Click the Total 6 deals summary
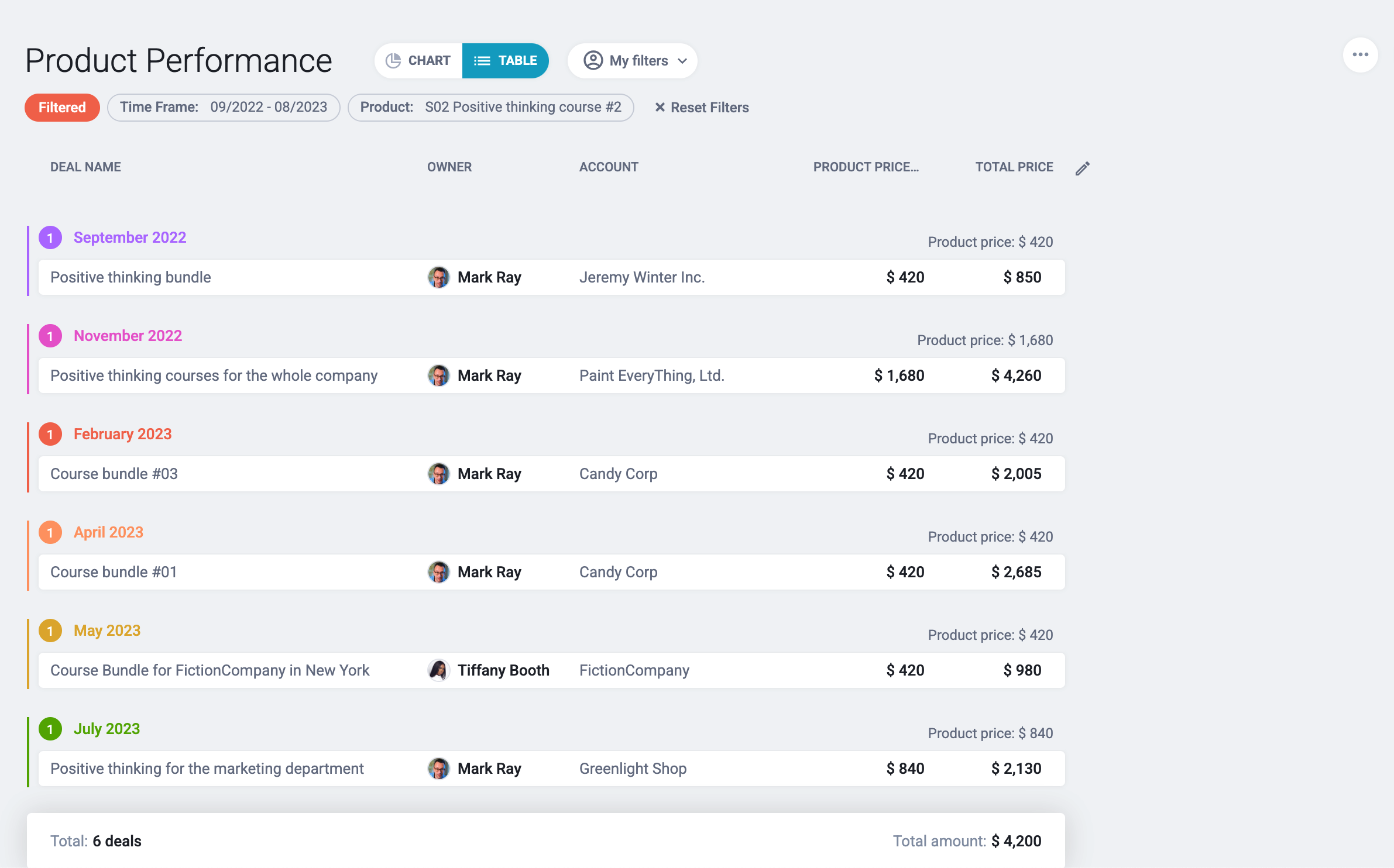The height and width of the screenshot is (868, 1394). tap(96, 841)
